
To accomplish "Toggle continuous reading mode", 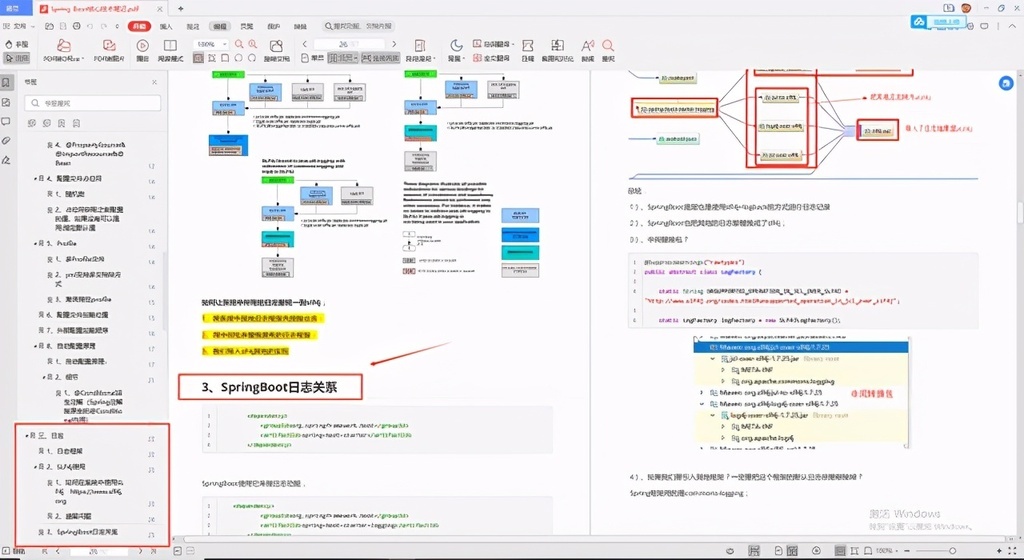I will [380, 58].
